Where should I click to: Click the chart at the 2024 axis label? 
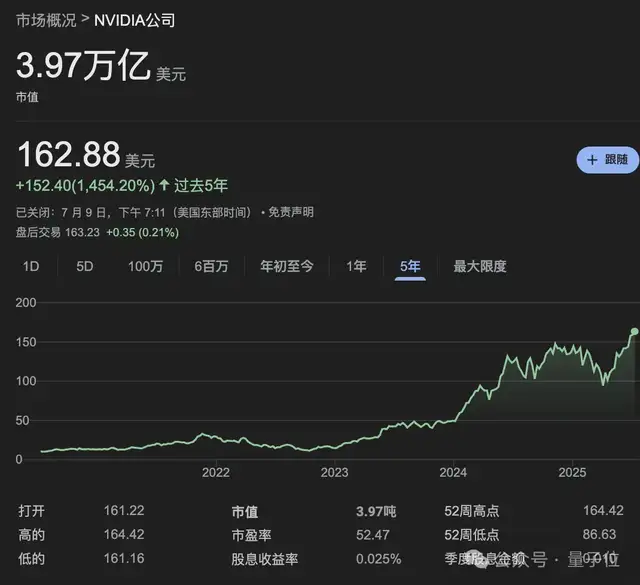coord(453,472)
